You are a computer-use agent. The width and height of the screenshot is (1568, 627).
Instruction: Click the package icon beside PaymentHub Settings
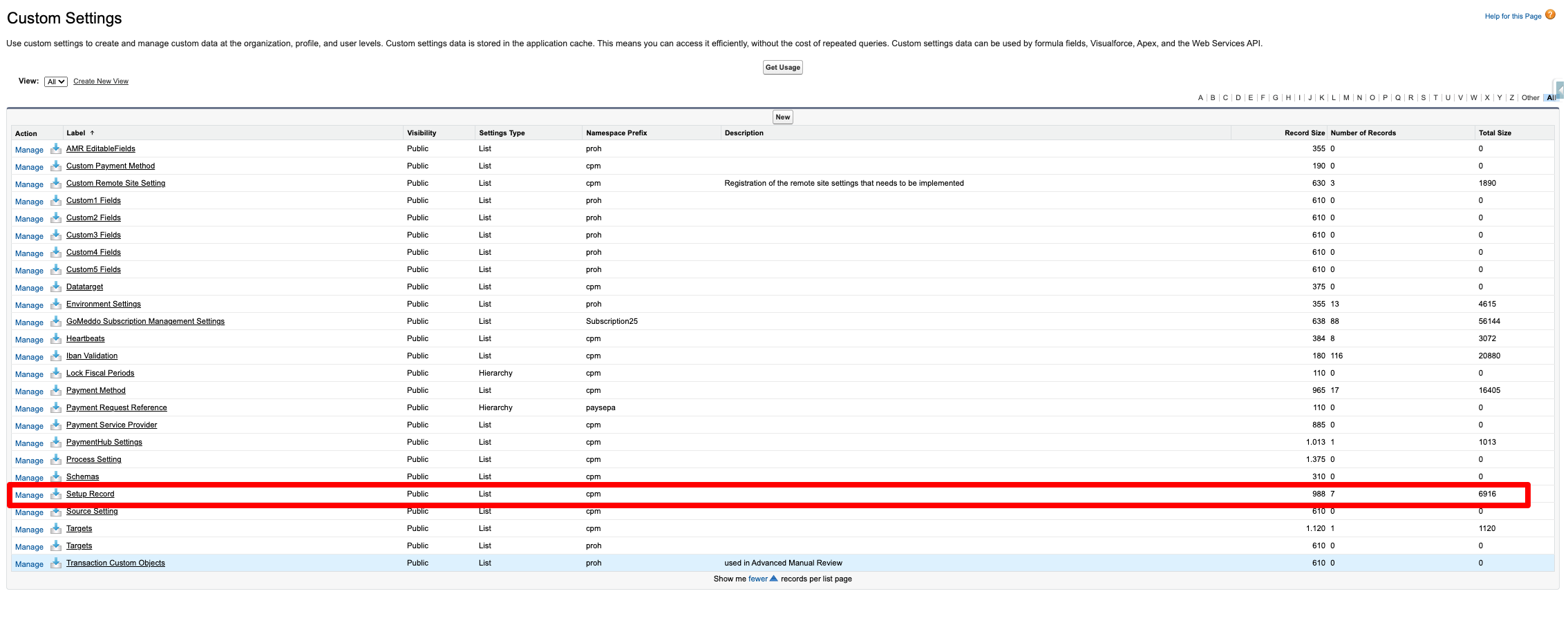(56, 442)
